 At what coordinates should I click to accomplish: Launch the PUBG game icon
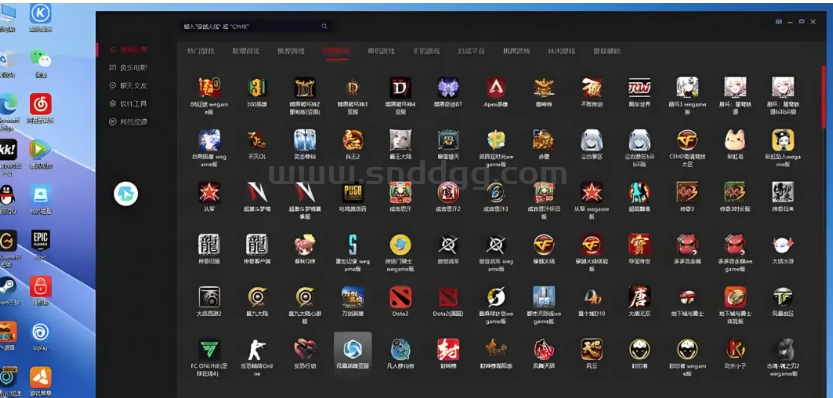tap(353, 192)
